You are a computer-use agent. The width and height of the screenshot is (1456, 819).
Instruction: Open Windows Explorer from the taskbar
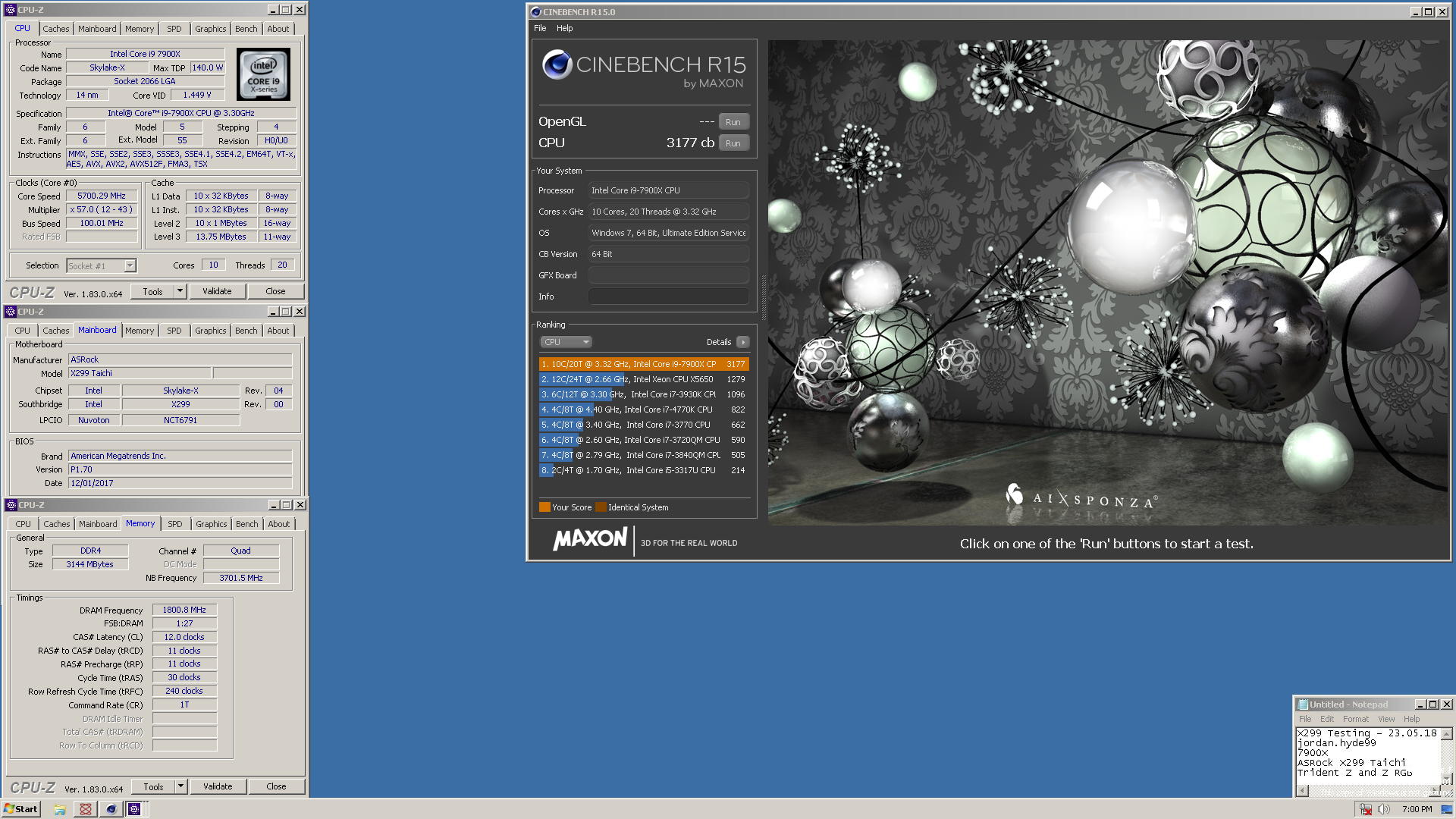[60, 809]
